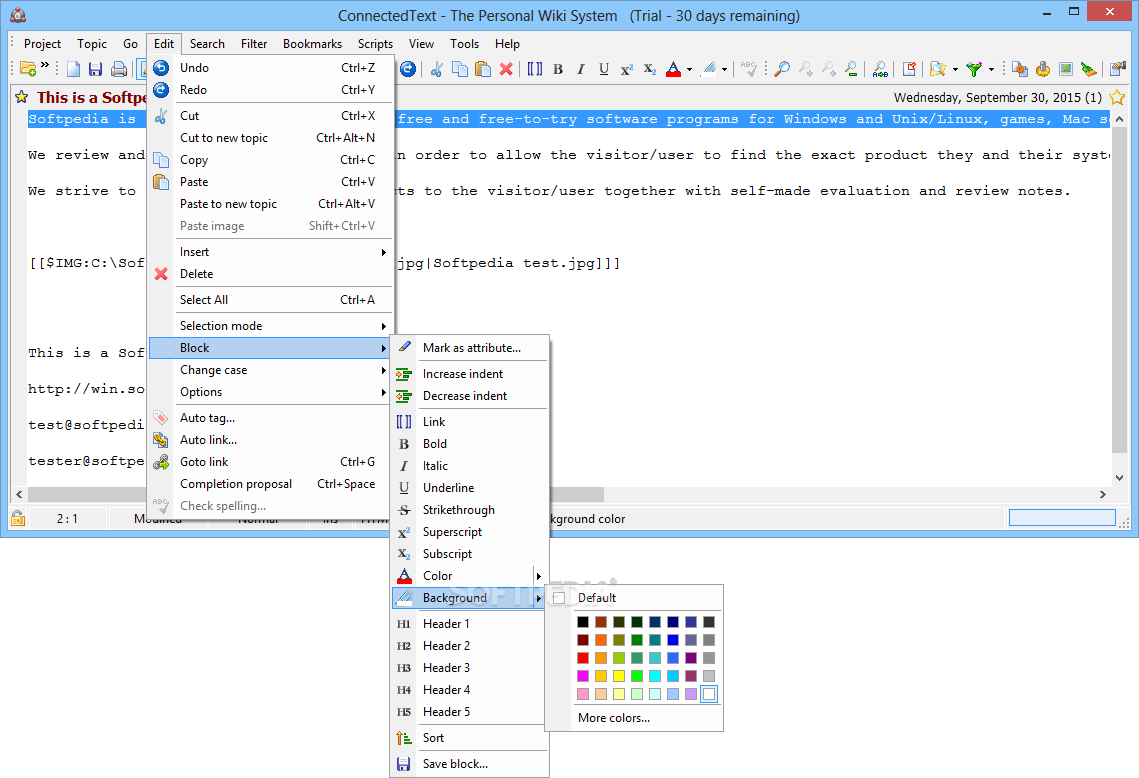Viewport: 1139px width, 778px height.
Task: Click the bookmark star beside the topic title
Action: tap(22, 97)
